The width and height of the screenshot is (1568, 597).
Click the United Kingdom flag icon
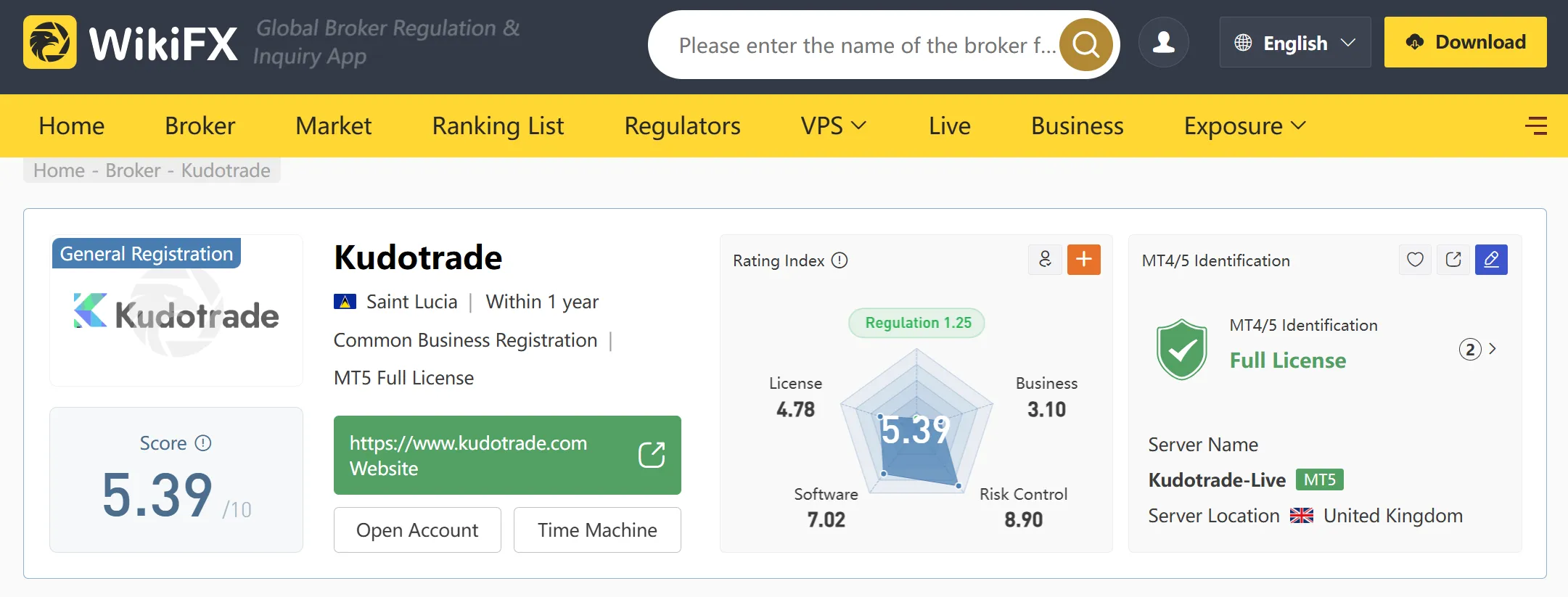pyautogui.click(x=1302, y=516)
